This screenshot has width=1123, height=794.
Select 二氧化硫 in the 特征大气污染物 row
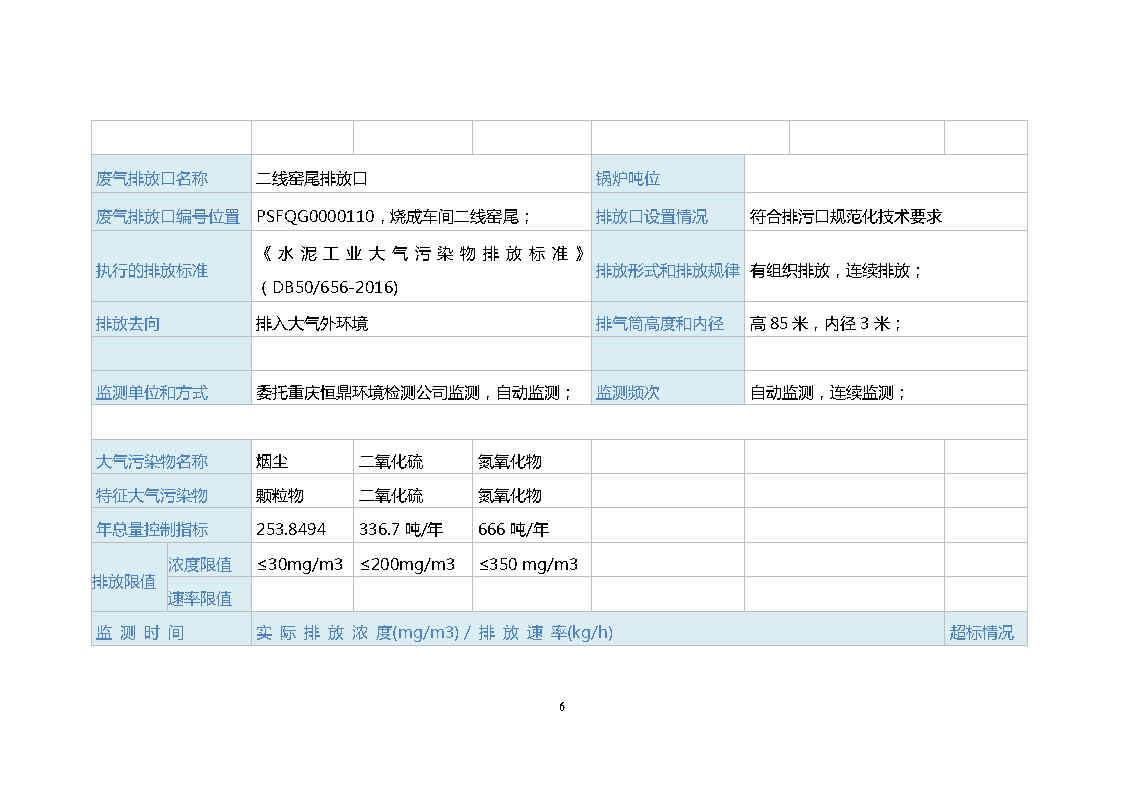(391, 495)
